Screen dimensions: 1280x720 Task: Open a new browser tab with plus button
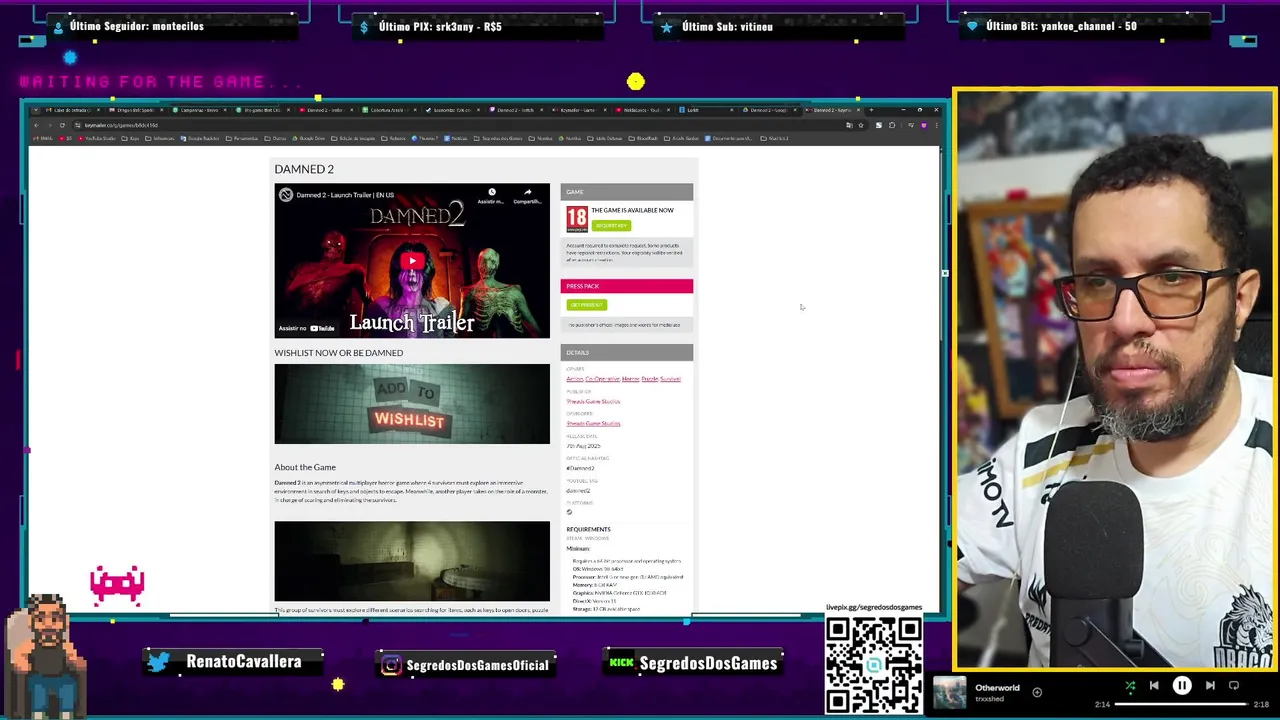[871, 110]
